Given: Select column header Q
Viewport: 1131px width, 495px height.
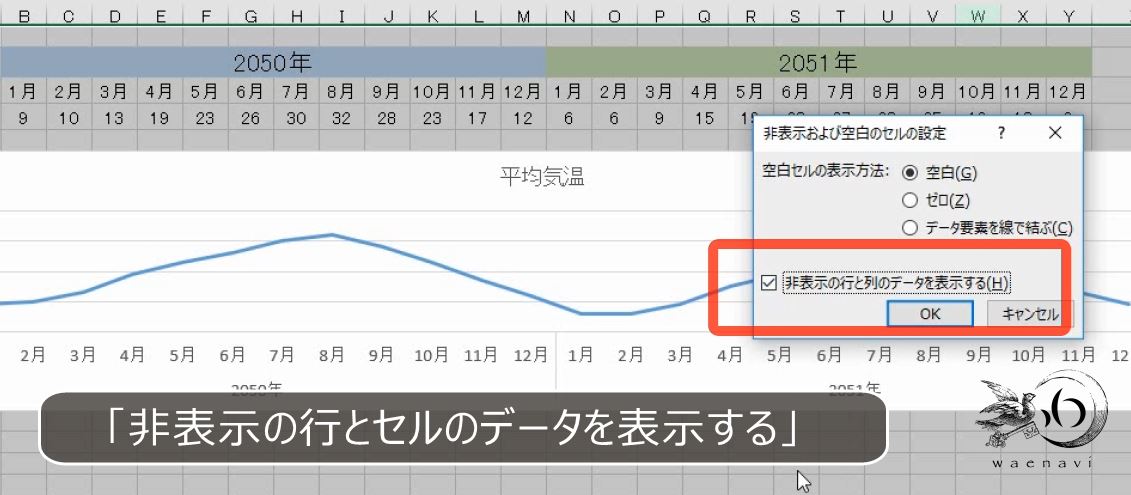Looking at the screenshot, I should coord(705,17).
